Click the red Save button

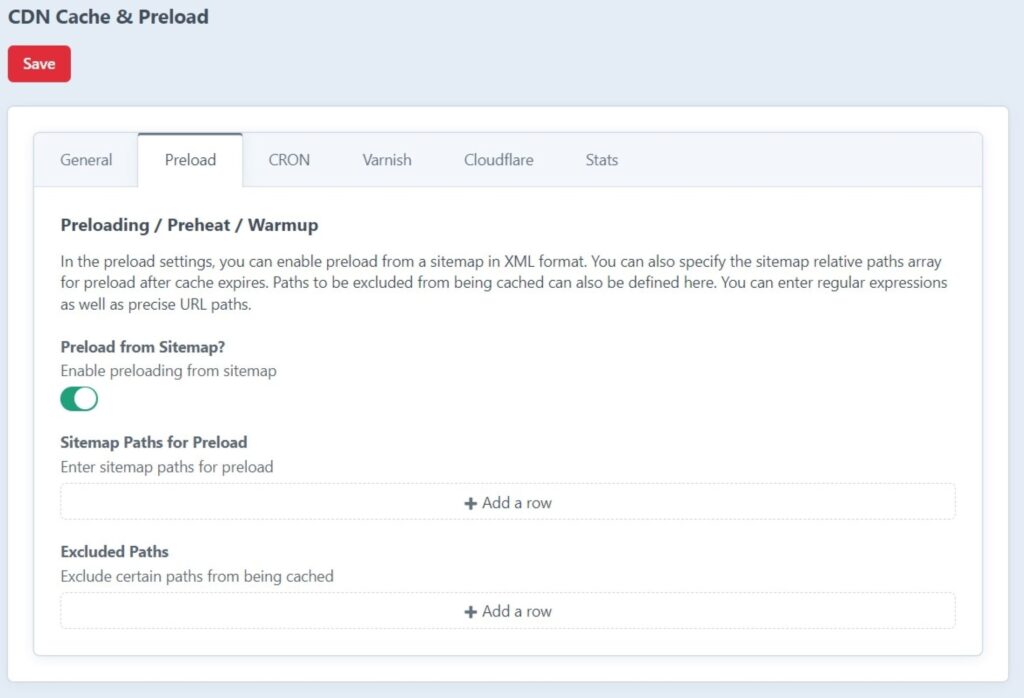(x=39, y=63)
